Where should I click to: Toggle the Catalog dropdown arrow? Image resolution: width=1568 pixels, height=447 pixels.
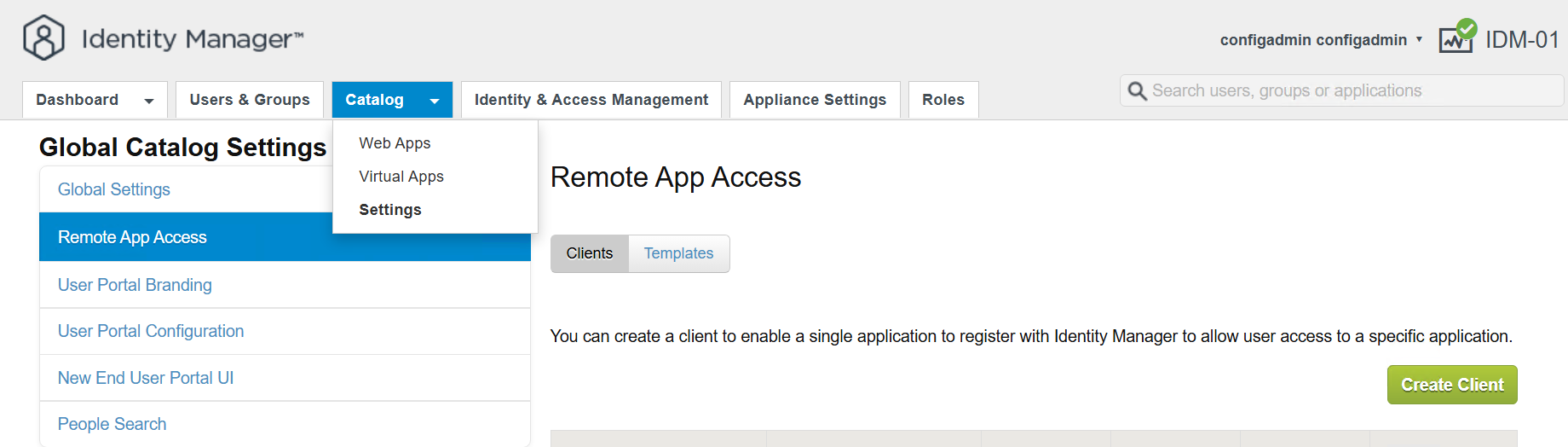pos(435,101)
